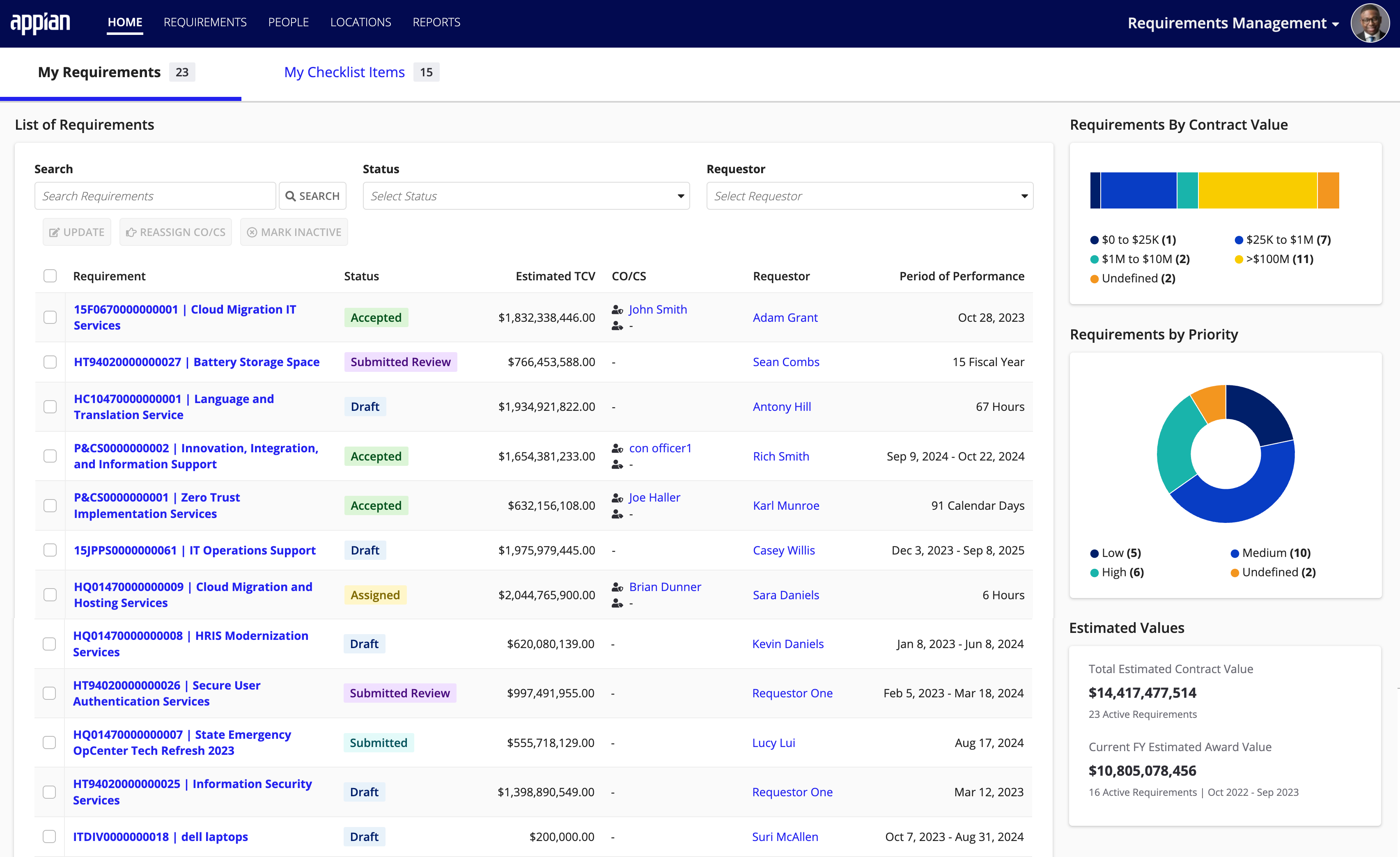Check the Zero Trust Implementation row checkbox

[50, 505]
